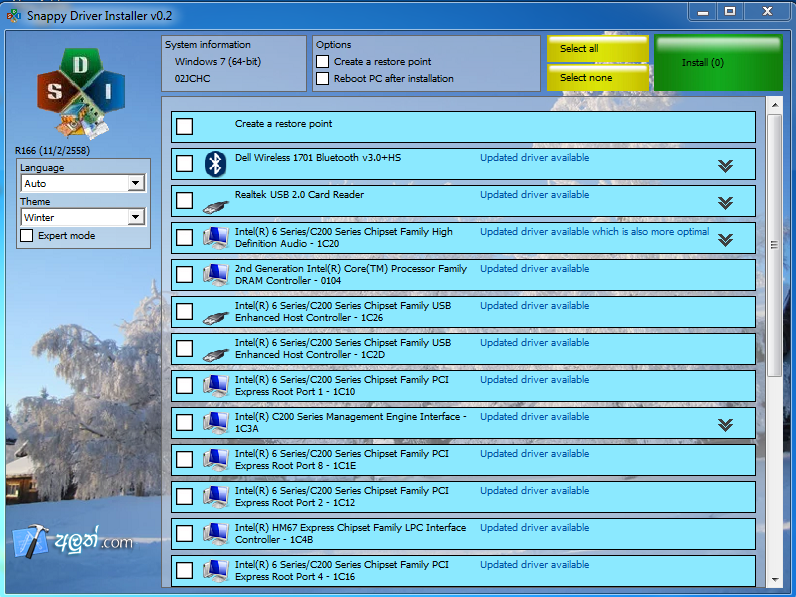
Task: Click the scrollbar down arrow
Action: (x=775, y=580)
